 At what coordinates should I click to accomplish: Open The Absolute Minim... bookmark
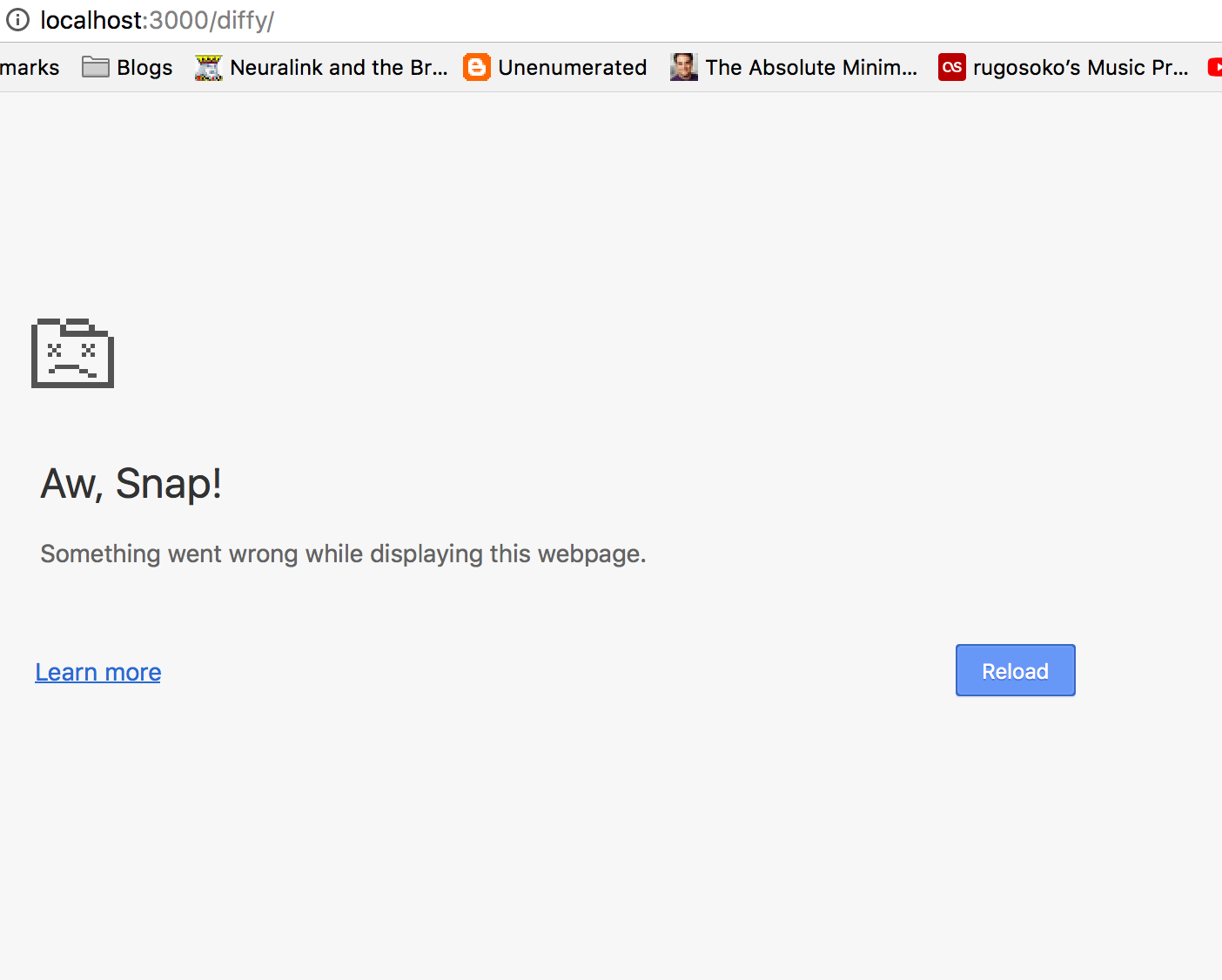click(x=794, y=67)
